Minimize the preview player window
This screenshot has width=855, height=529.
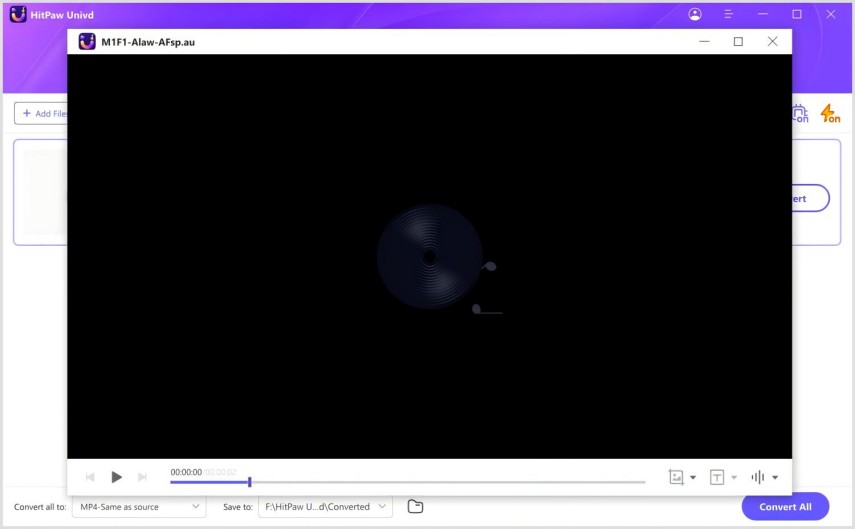click(x=705, y=41)
